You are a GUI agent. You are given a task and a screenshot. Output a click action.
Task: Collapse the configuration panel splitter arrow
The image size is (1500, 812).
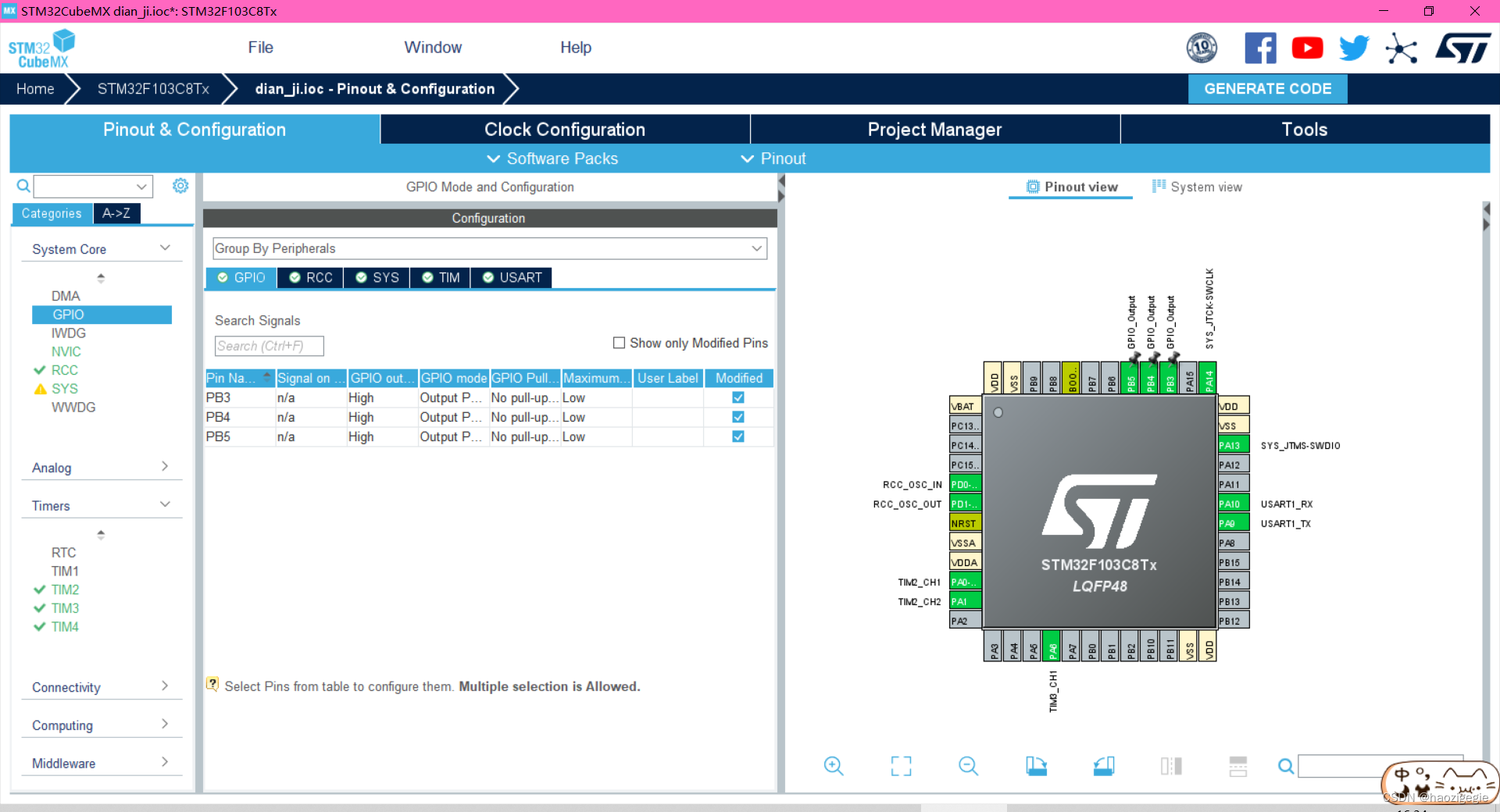781,180
